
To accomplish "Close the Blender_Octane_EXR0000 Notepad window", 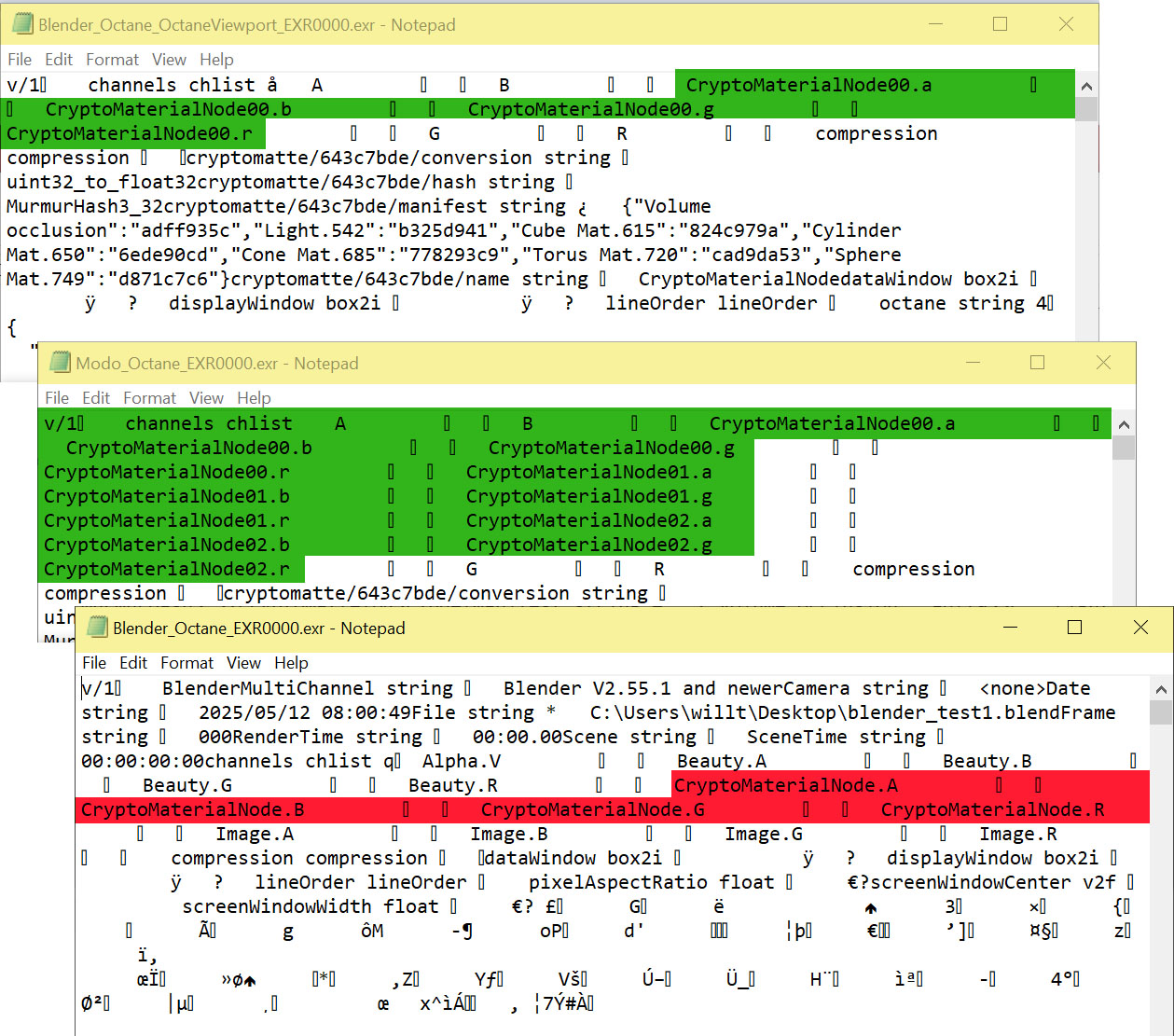I will [1140, 628].
